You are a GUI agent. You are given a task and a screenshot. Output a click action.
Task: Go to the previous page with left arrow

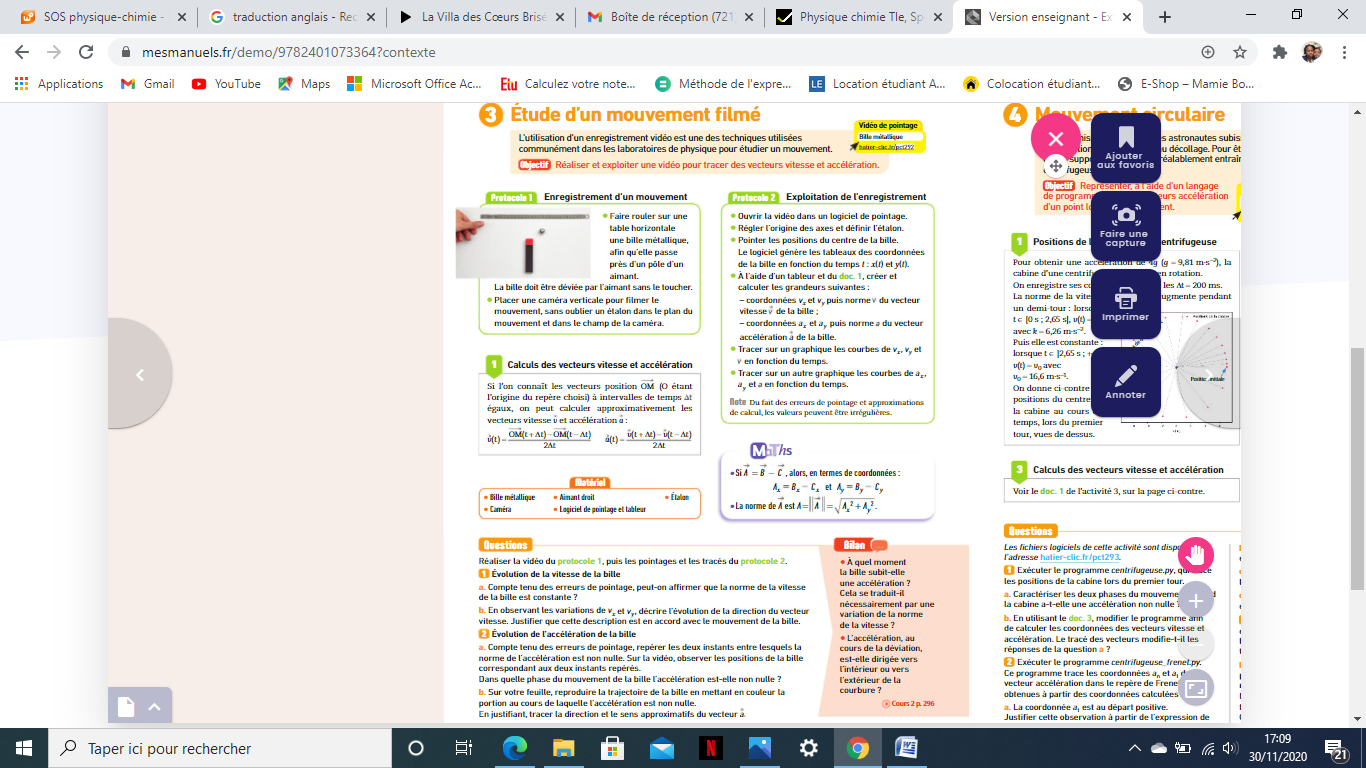[x=140, y=374]
